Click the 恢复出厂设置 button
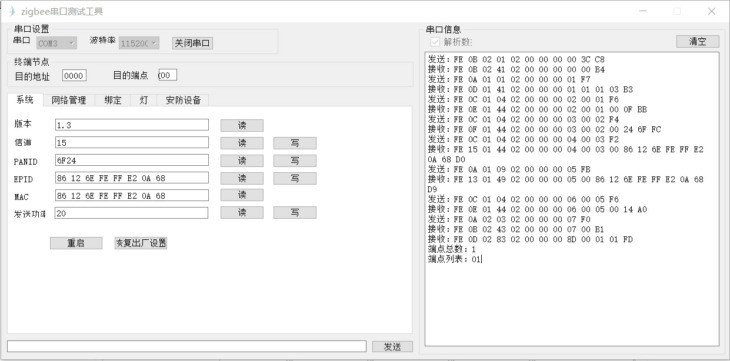Viewport: 730px width, 361px height. [141, 243]
